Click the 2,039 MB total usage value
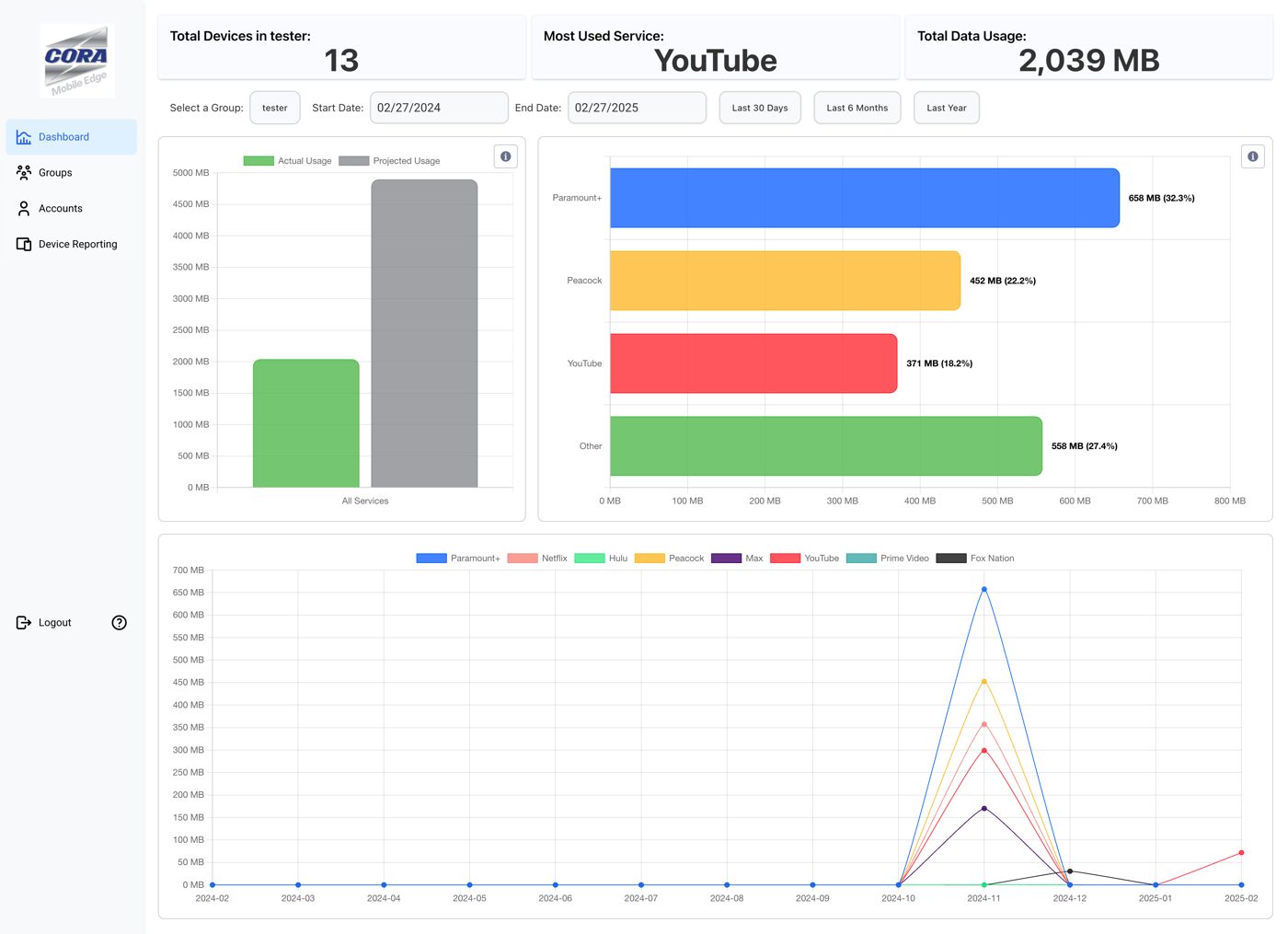1288x934 pixels. coord(1089,61)
